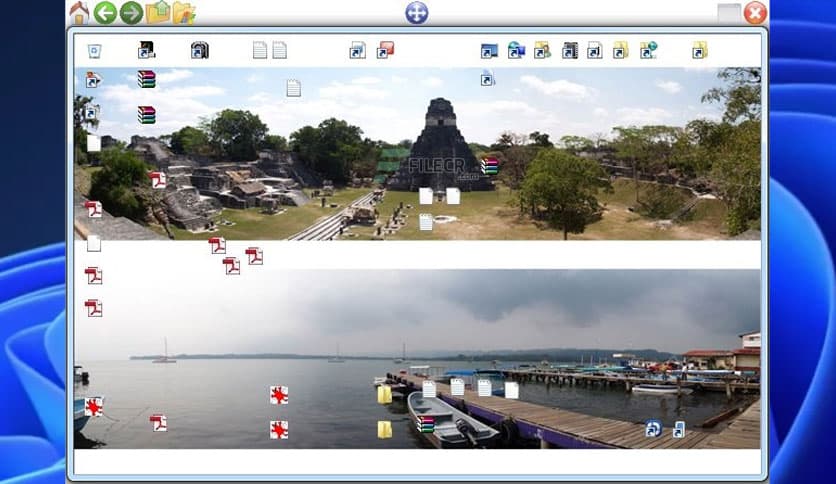This screenshot has height=484, width=836.
Task: Select the upper WinRAR archive in the sky area
Action: (x=147, y=79)
